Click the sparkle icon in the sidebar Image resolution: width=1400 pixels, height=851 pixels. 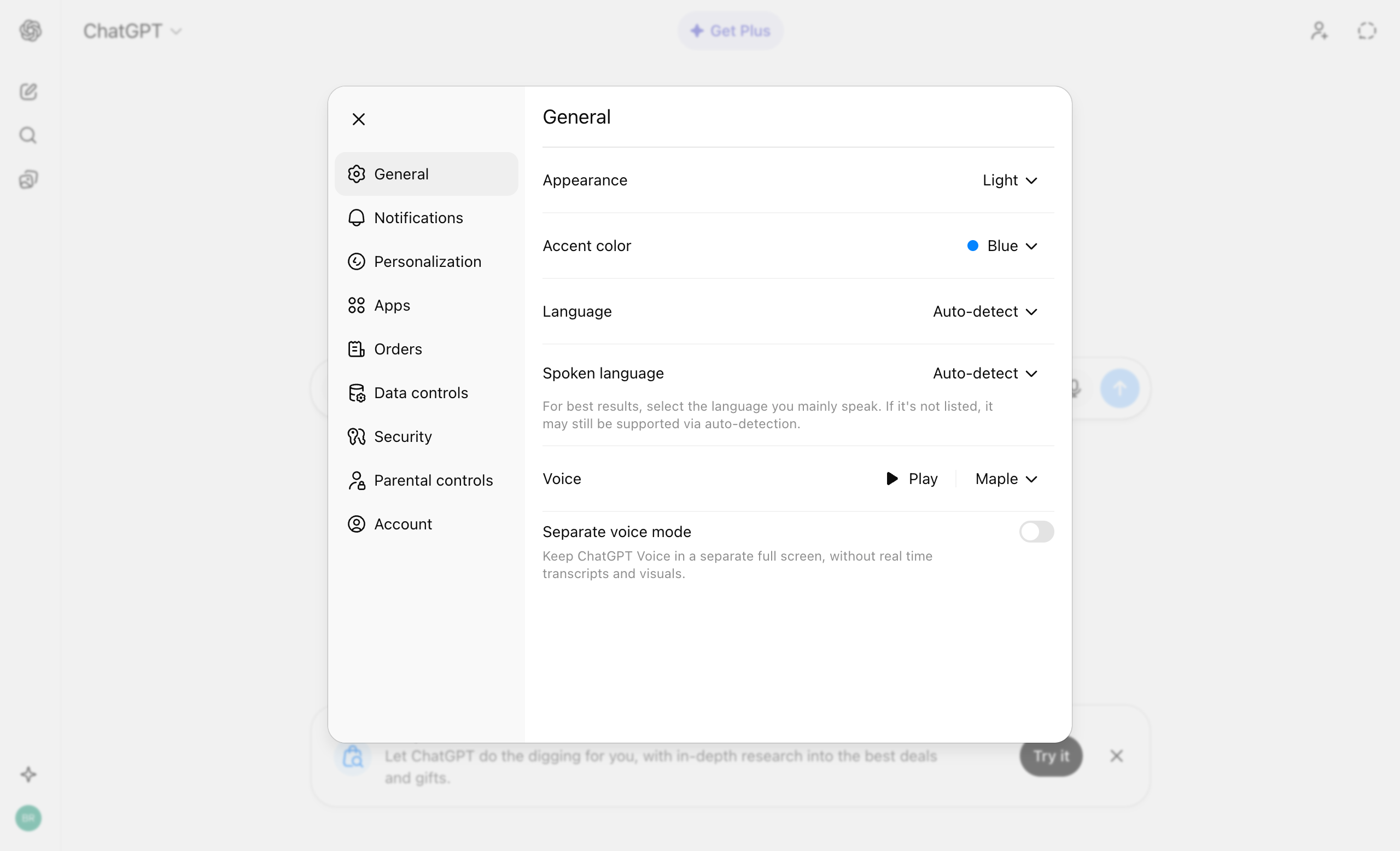(x=28, y=774)
